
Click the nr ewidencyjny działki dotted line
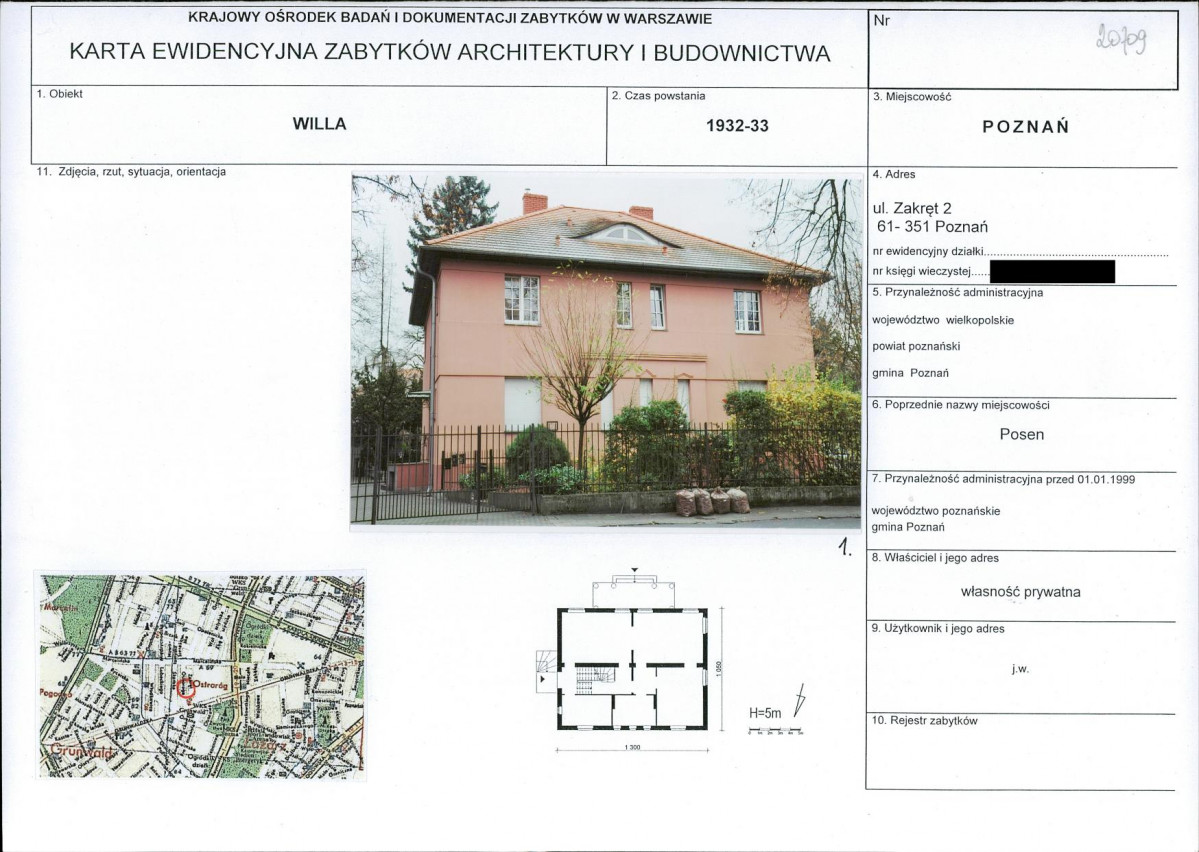pyautogui.click(x=1077, y=253)
